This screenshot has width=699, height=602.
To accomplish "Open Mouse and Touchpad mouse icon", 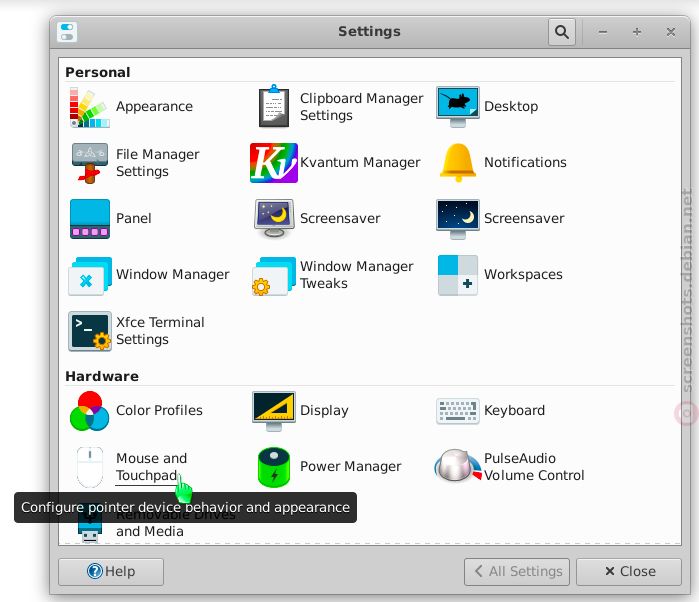I will [90, 467].
